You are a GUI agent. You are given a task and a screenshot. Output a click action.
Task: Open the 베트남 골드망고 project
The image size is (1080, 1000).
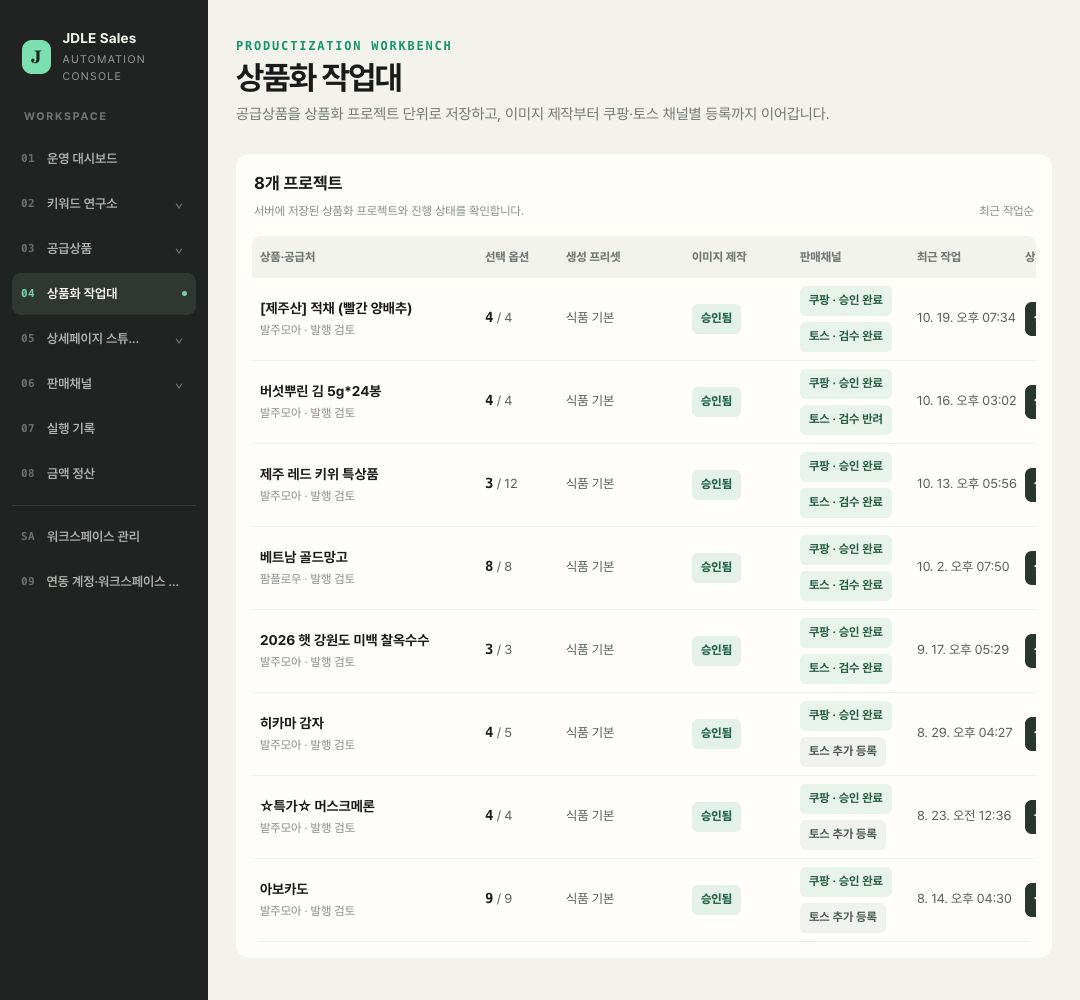[304, 557]
